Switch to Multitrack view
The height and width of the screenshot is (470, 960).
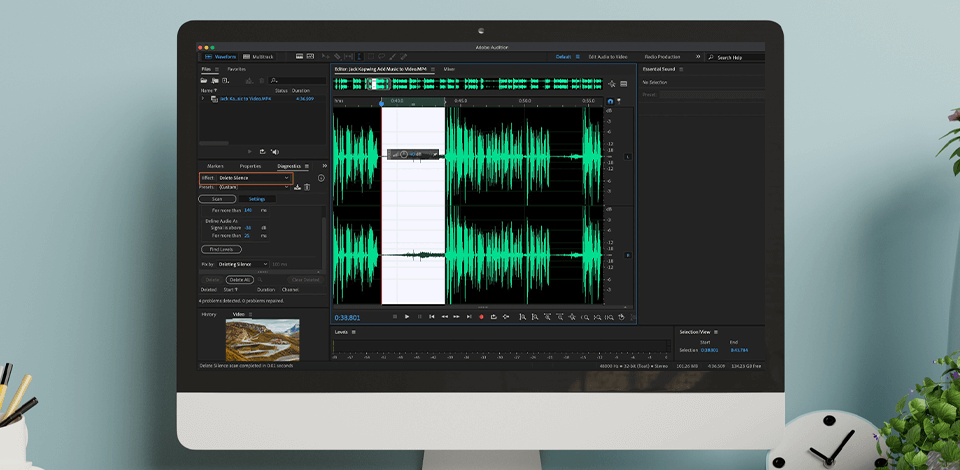257,57
